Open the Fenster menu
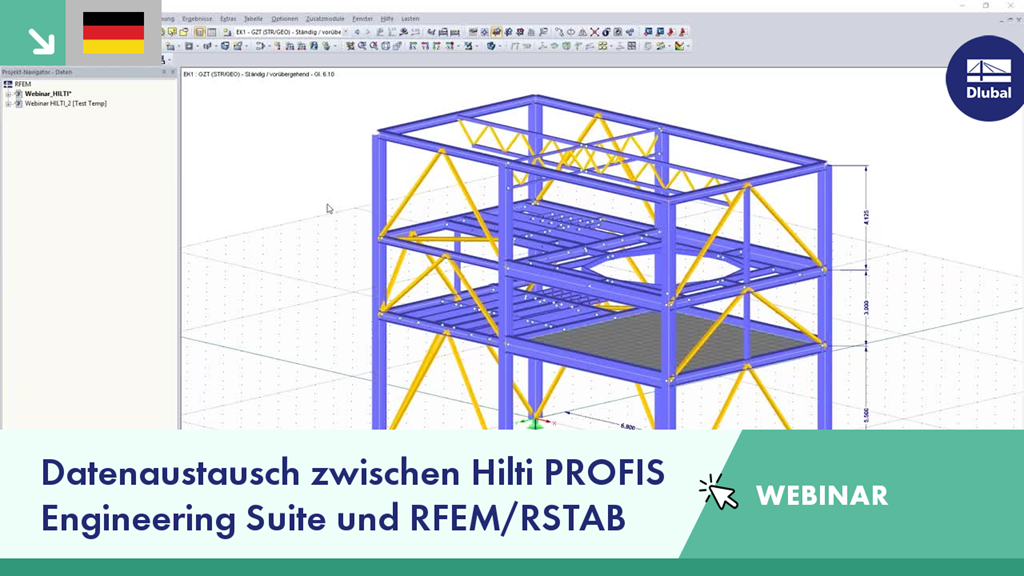The image size is (1024, 576). tap(362, 19)
